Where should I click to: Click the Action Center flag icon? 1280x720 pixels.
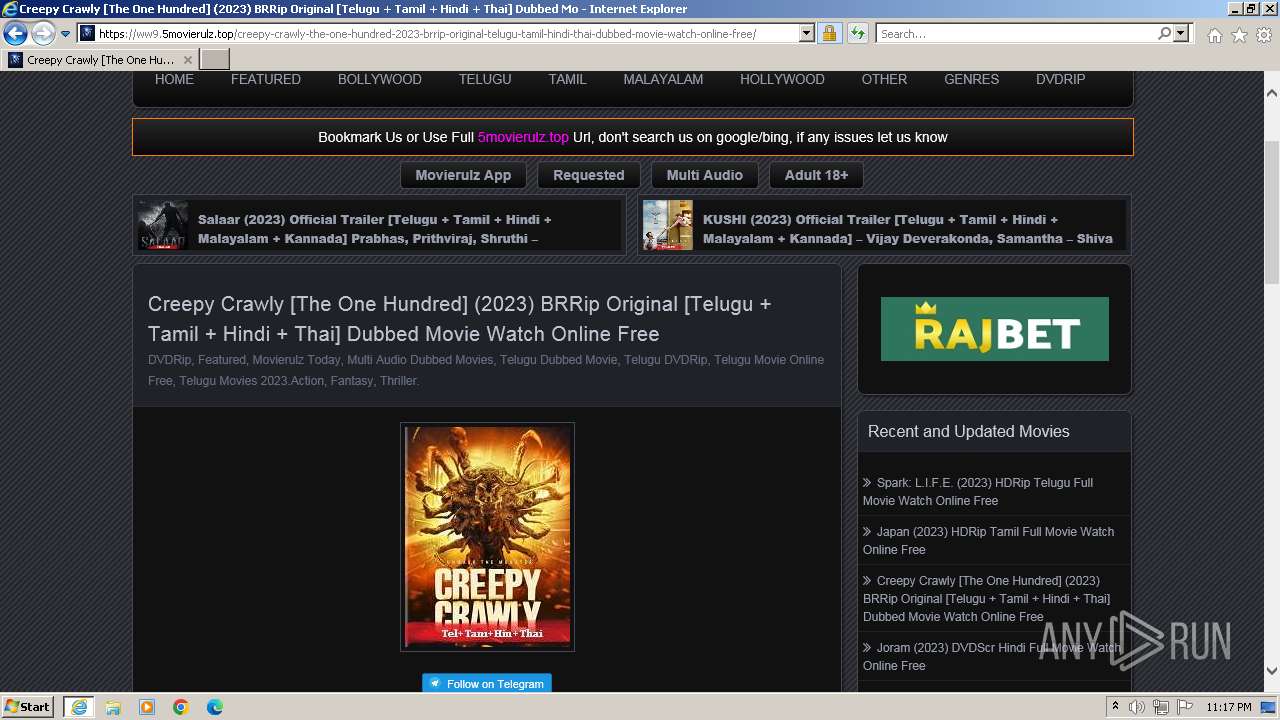point(1185,707)
